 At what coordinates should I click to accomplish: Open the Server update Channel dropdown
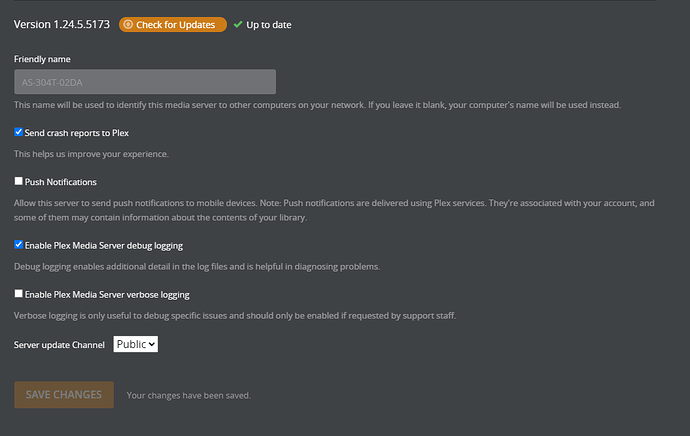pos(136,344)
